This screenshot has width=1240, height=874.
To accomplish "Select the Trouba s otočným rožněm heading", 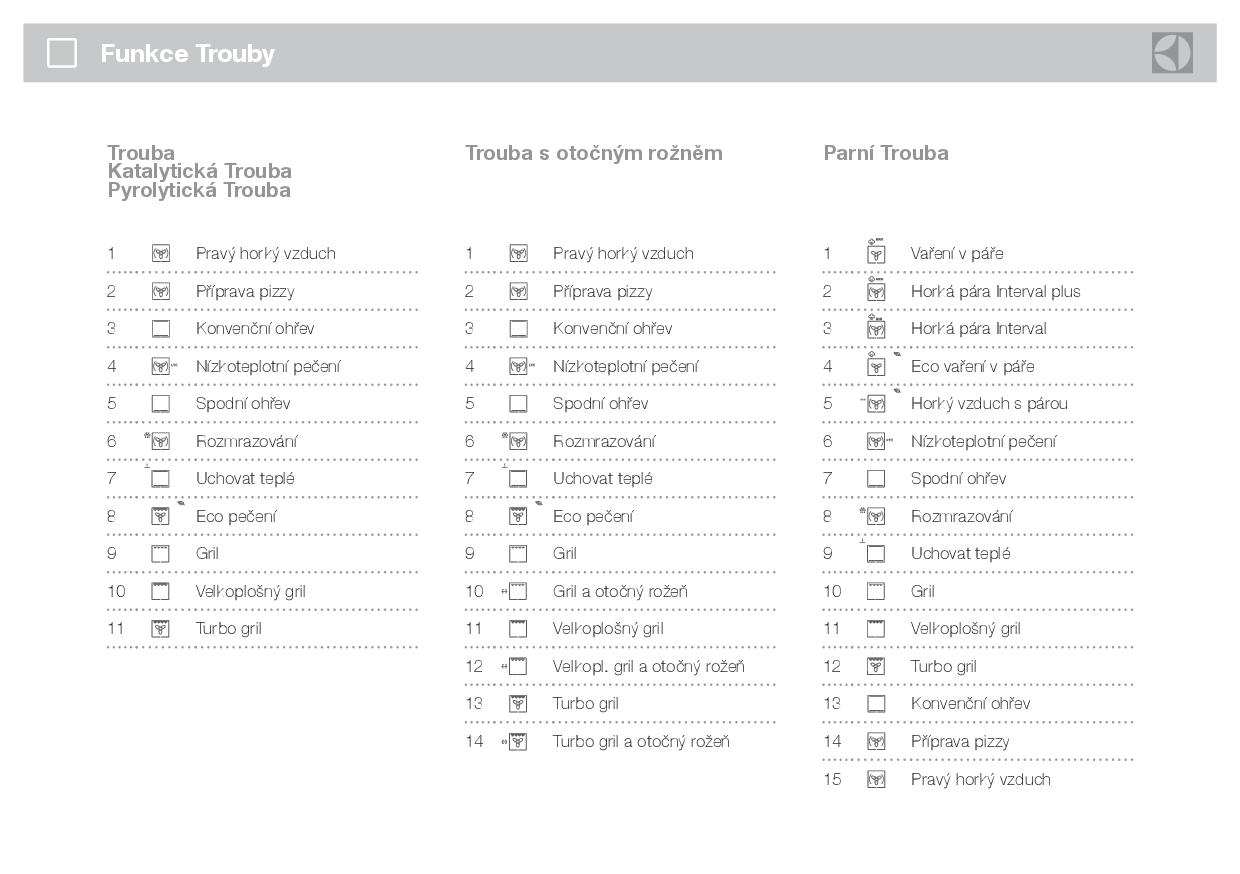I will 593,153.
